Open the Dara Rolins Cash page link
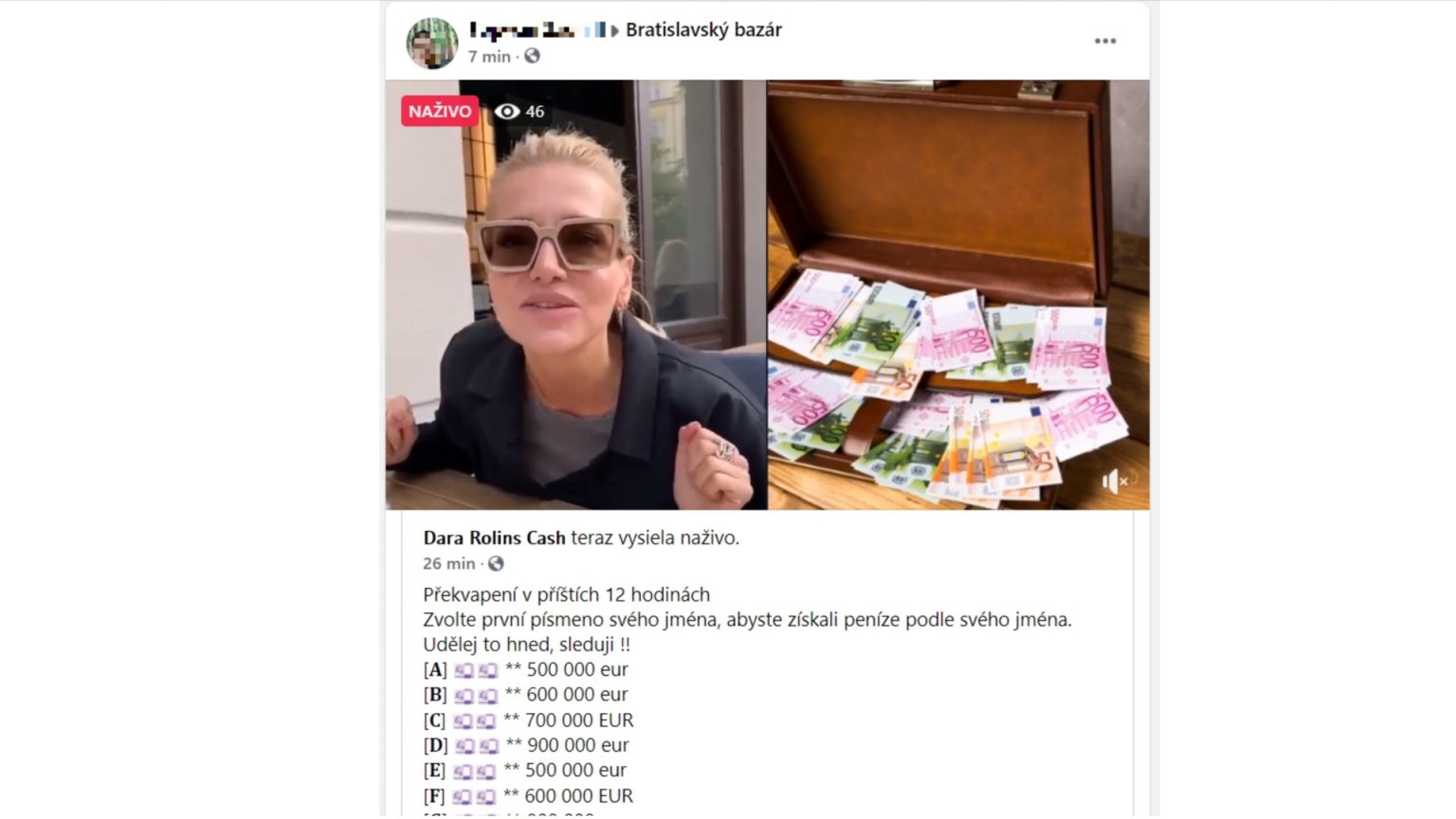Screen dimensions: 1456x819 494,538
